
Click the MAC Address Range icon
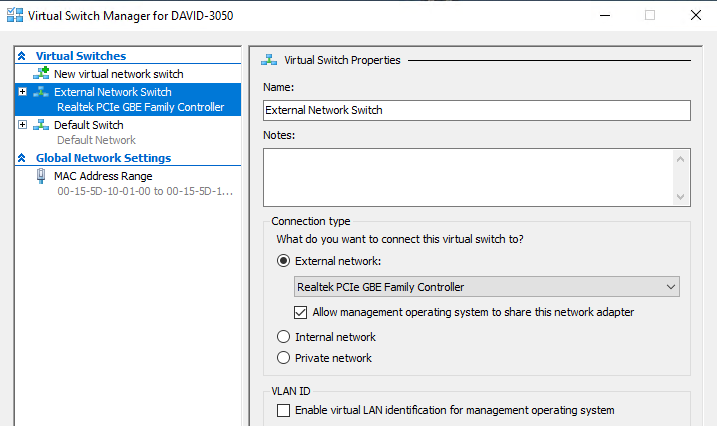[x=41, y=176]
